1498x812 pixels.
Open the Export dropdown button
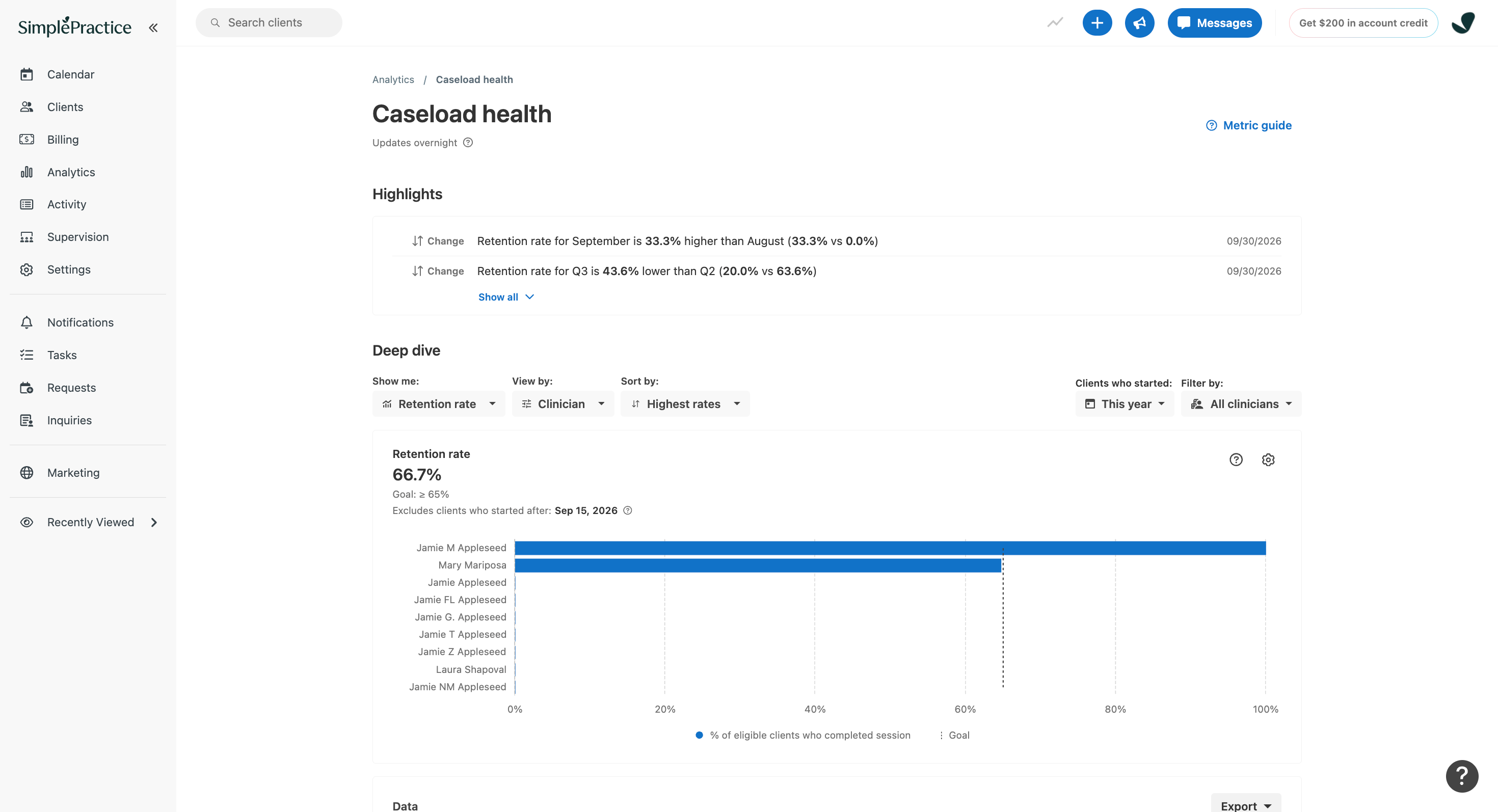1245,805
